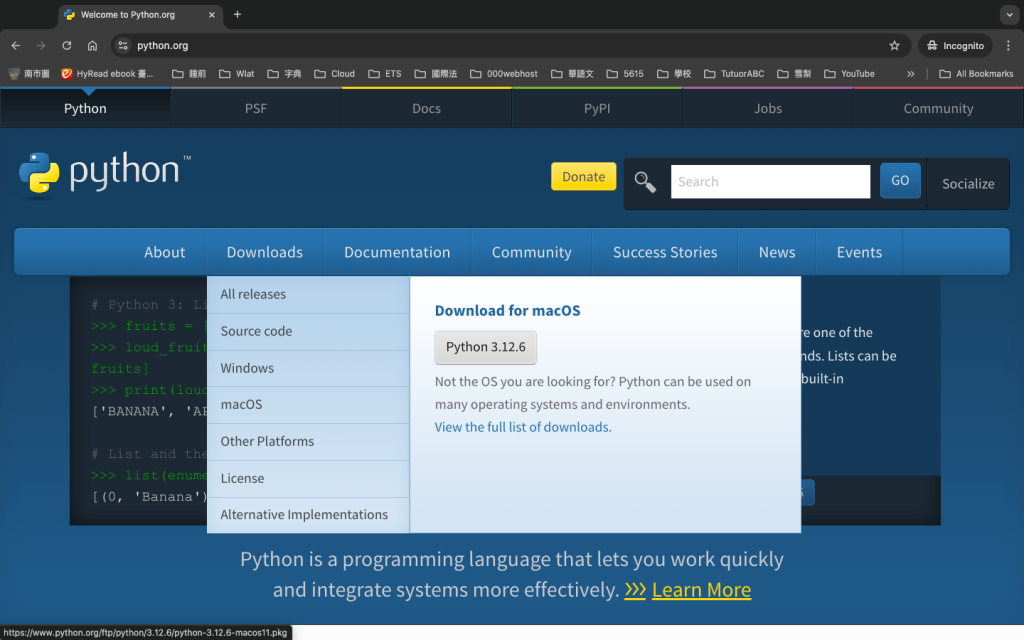
Task: Open the All Bookmarks folder
Action: (976, 74)
